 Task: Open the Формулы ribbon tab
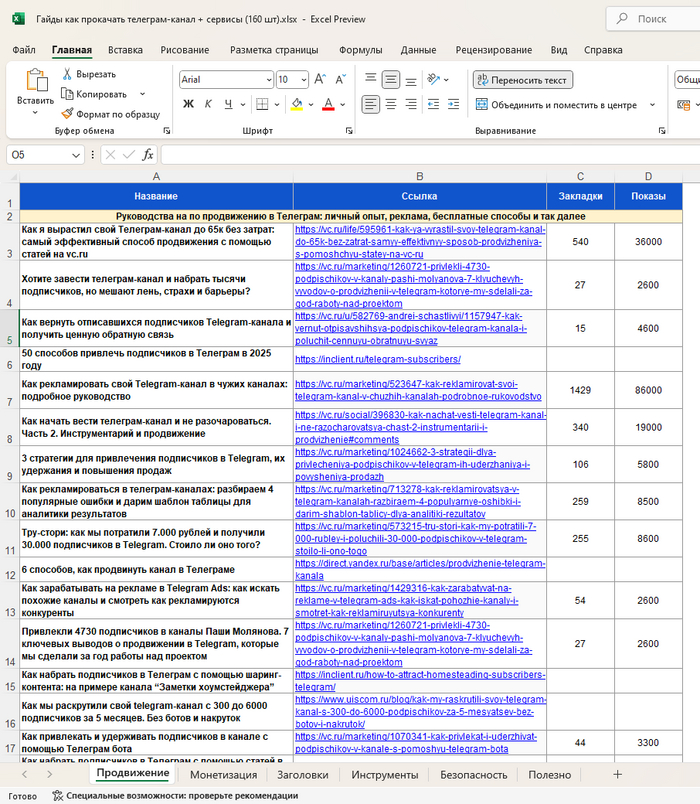tap(360, 50)
